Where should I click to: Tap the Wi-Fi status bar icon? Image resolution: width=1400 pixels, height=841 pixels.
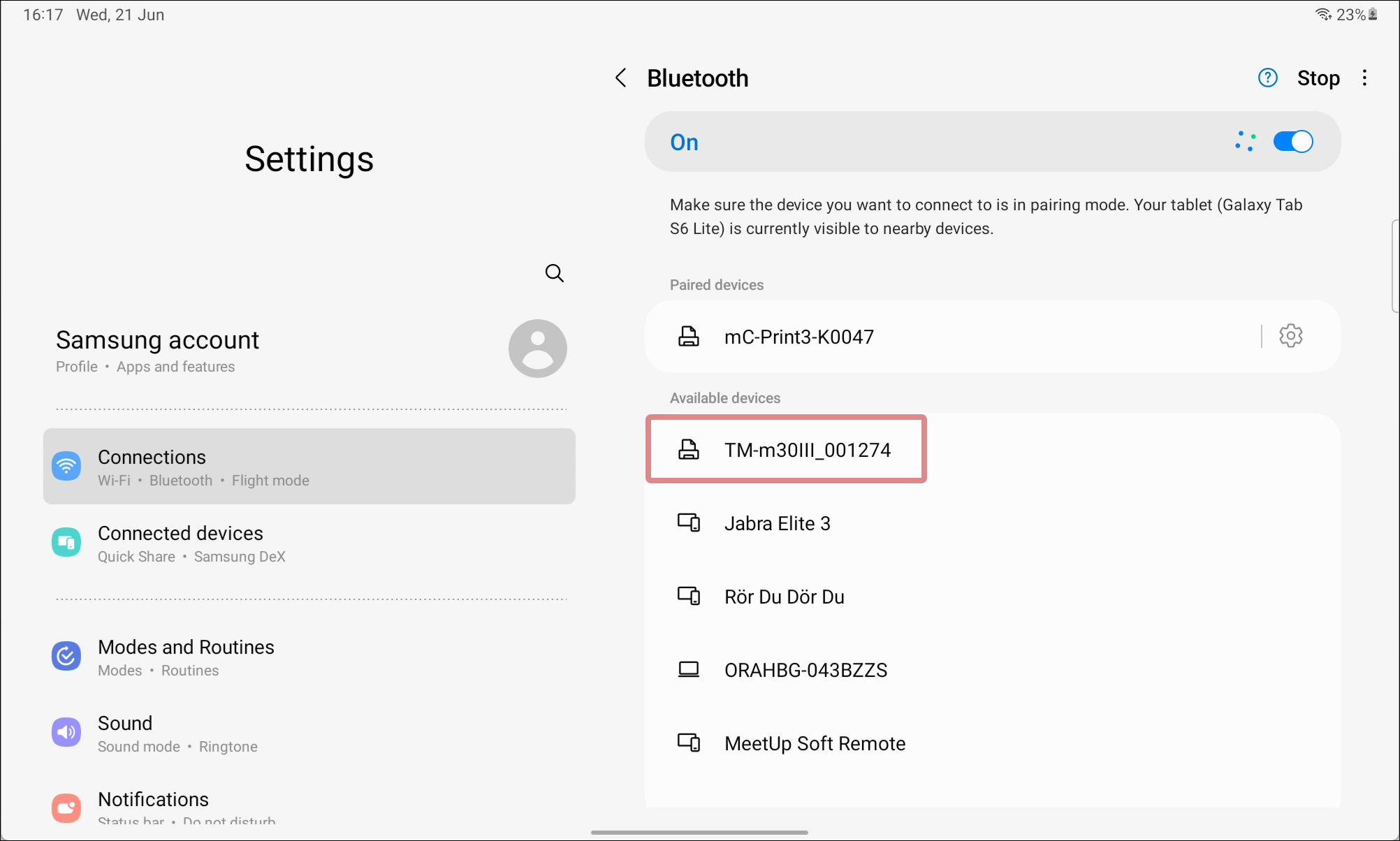(1323, 15)
